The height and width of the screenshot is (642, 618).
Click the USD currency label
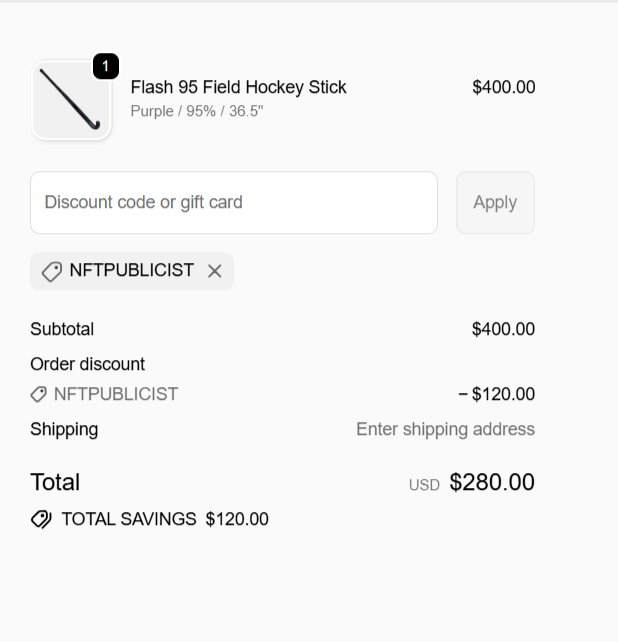tap(424, 485)
